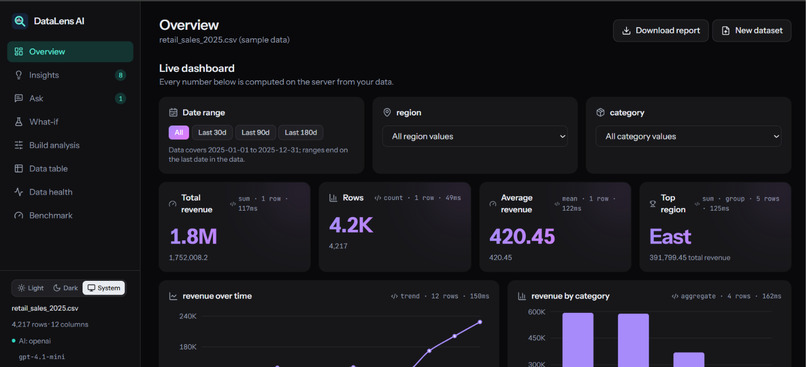The image size is (806, 367).
Task: Click the gauge icon on Total revenue card
Action: (173, 204)
